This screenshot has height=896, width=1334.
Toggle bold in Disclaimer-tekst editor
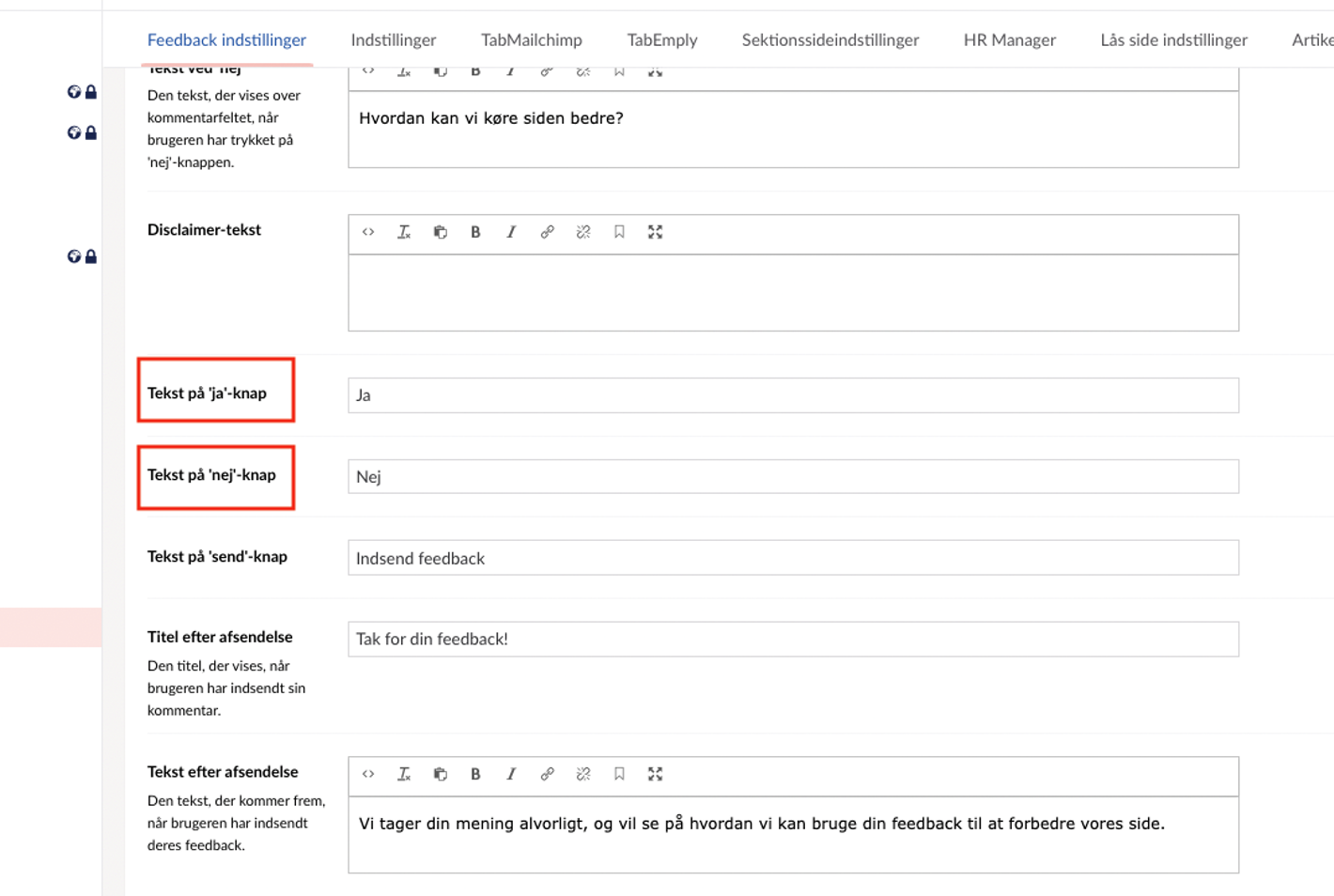(x=475, y=232)
